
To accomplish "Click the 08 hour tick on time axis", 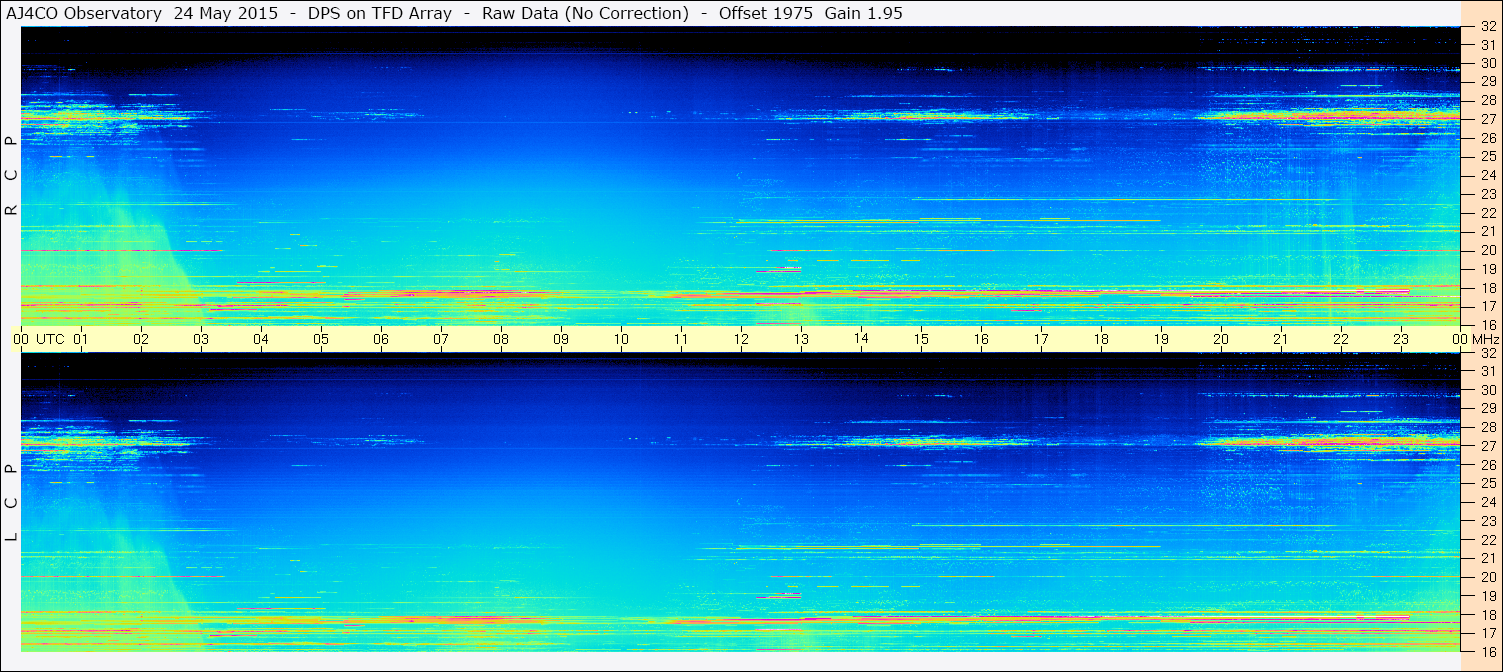I will [x=501, y=339].
